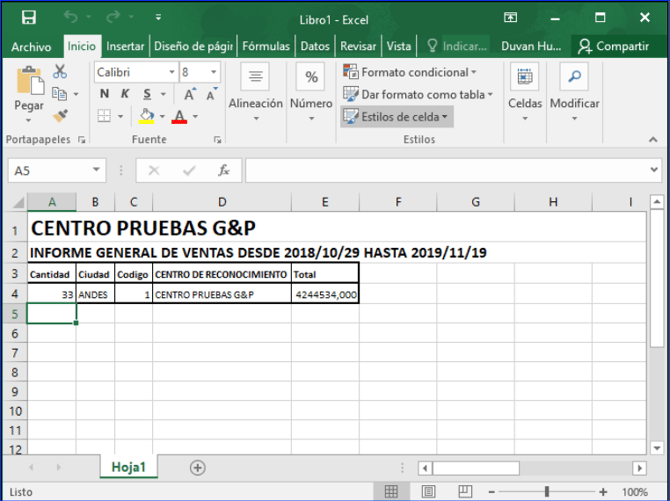Toggle bold N formatting
Screen dimensions: 670x501
click(x=104, y=94)
